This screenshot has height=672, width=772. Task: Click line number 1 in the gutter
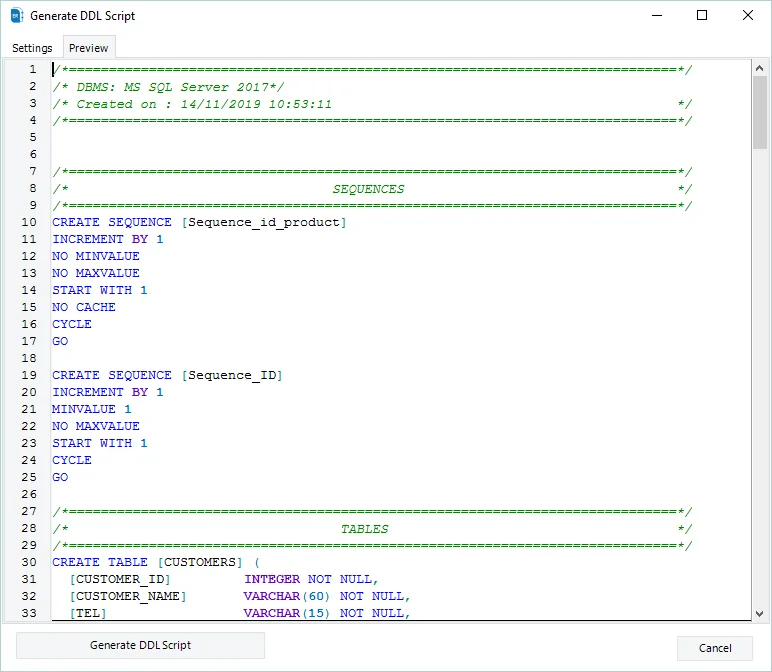(32, 69)
